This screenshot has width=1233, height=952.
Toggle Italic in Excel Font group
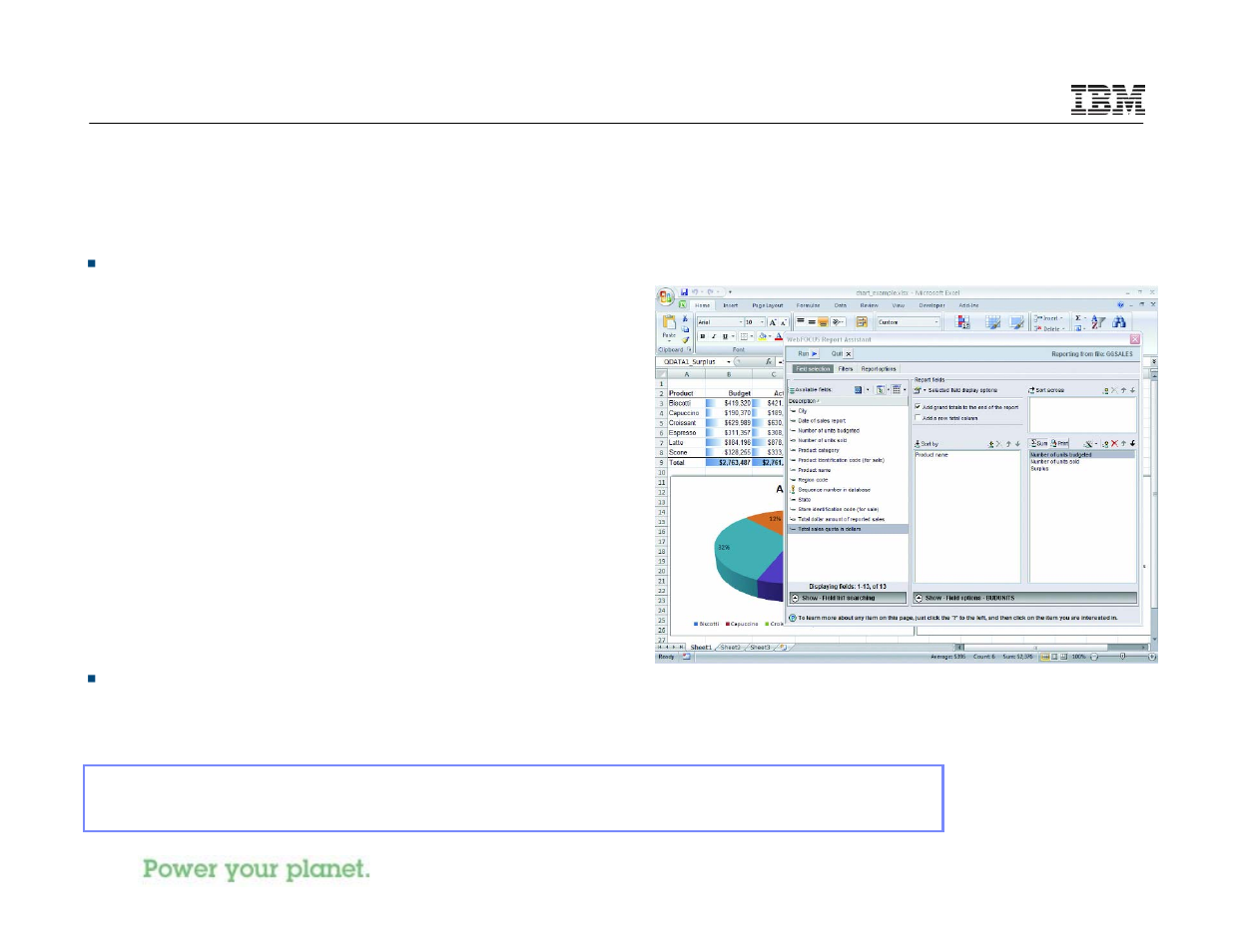[x=714, y=336]
